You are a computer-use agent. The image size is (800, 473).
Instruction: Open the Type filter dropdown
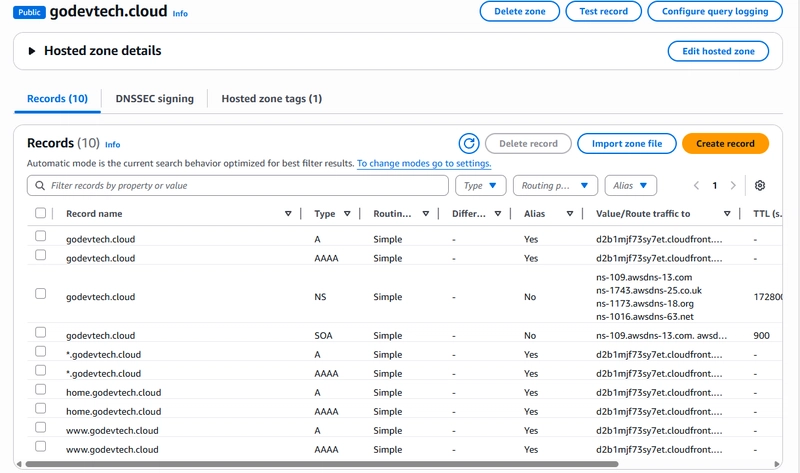click(481, 186)
